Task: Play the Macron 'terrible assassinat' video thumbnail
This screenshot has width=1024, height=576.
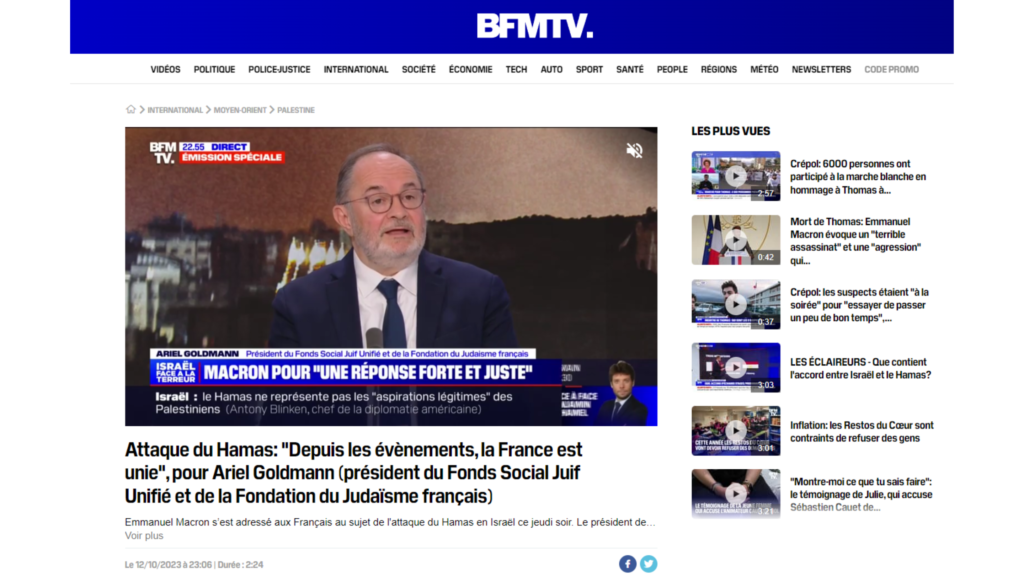Action: [735, 240]
